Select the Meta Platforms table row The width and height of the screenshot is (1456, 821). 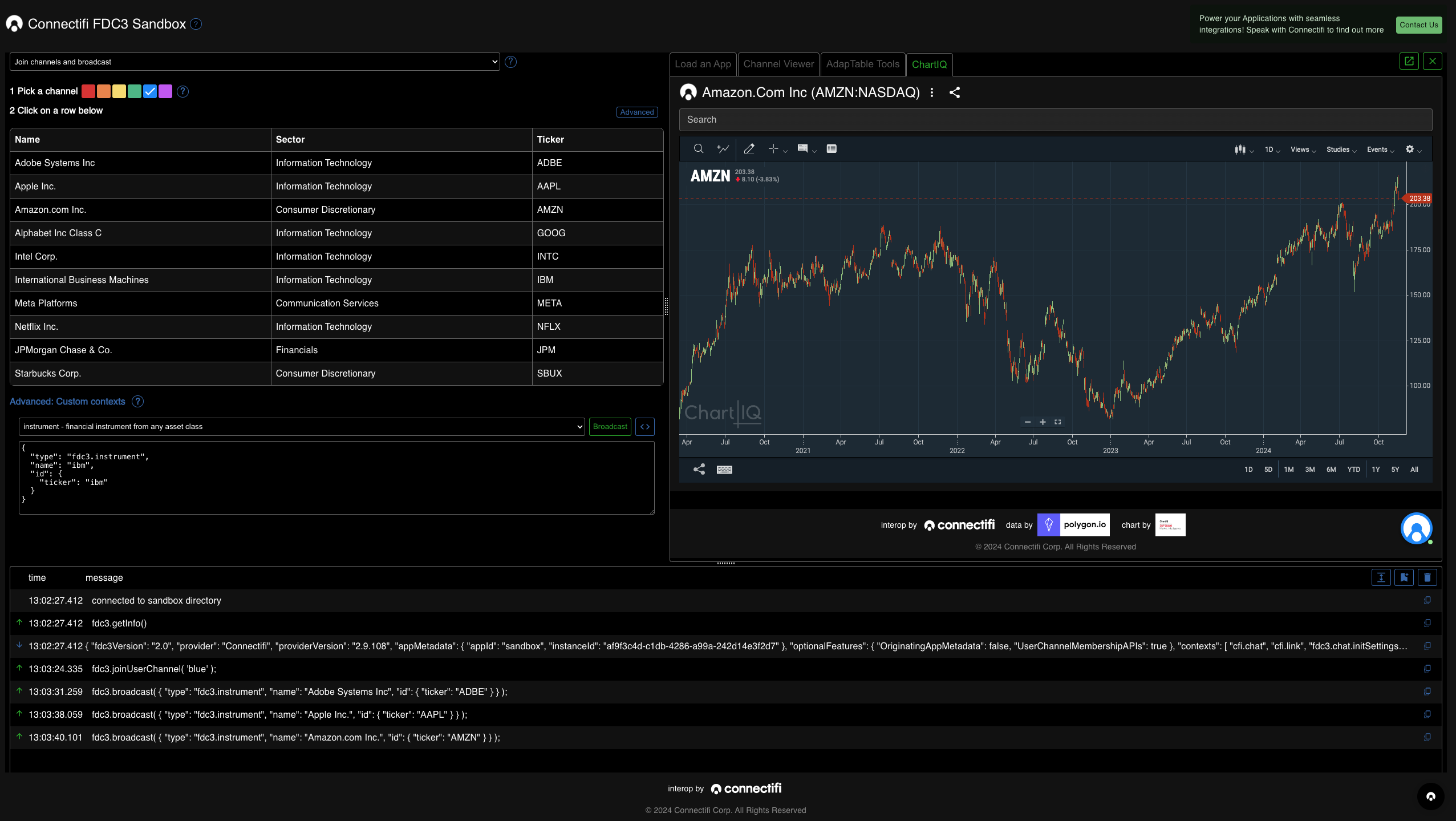click(336, 304)
